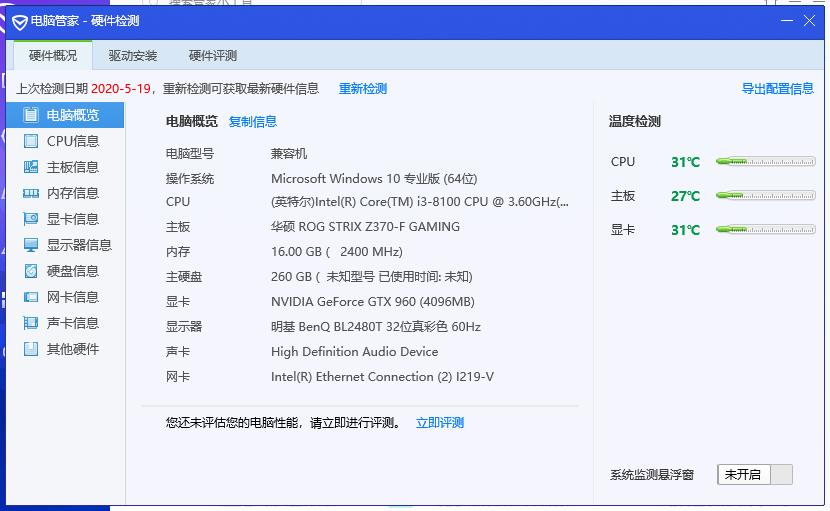Image resolution: width=830 pixels, height=511 pixels.
Task: Click 华硕 ROG STRIX Z370-F GAMING text
Action: click(365, 227)
